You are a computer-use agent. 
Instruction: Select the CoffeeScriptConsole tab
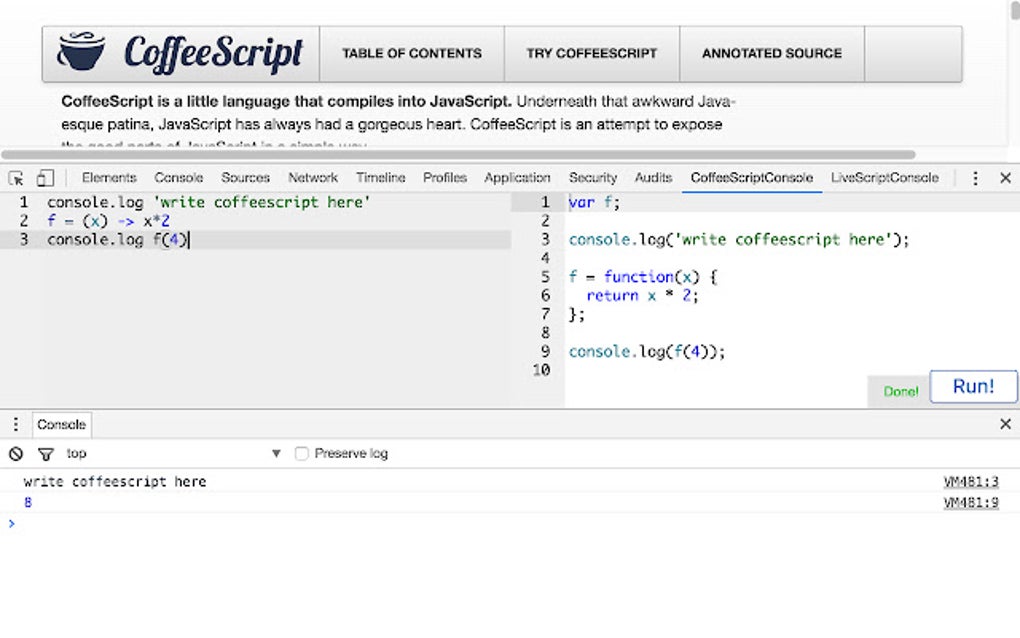point(752,178)
